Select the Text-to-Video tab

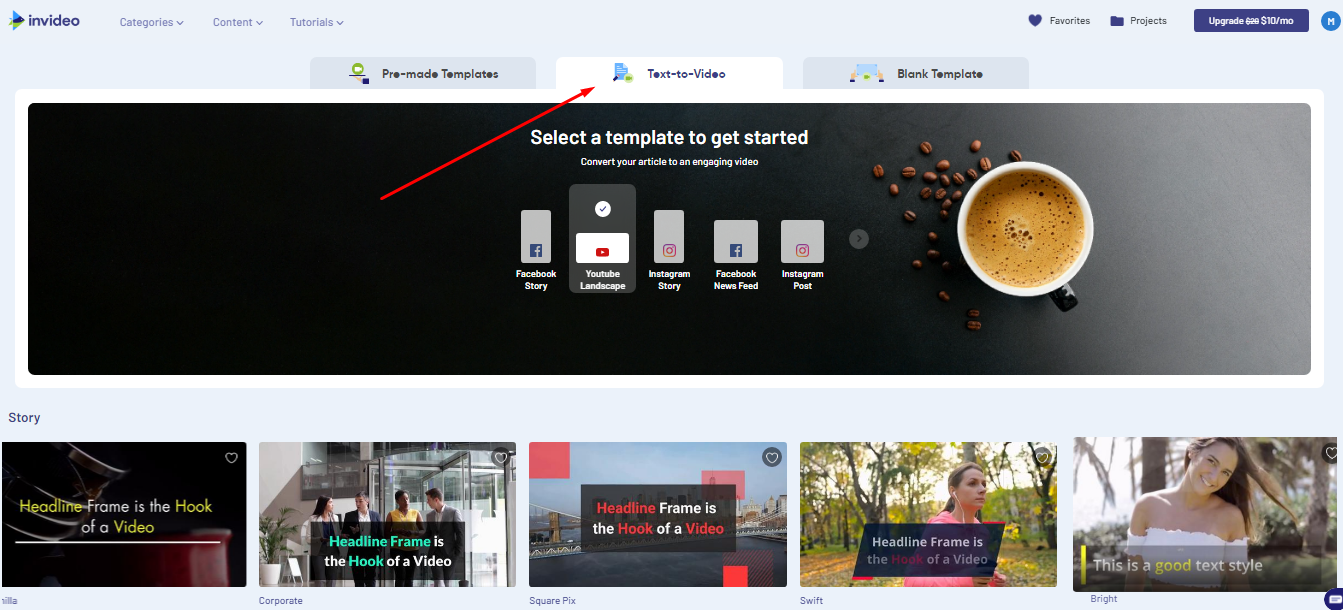coord(669,73)
